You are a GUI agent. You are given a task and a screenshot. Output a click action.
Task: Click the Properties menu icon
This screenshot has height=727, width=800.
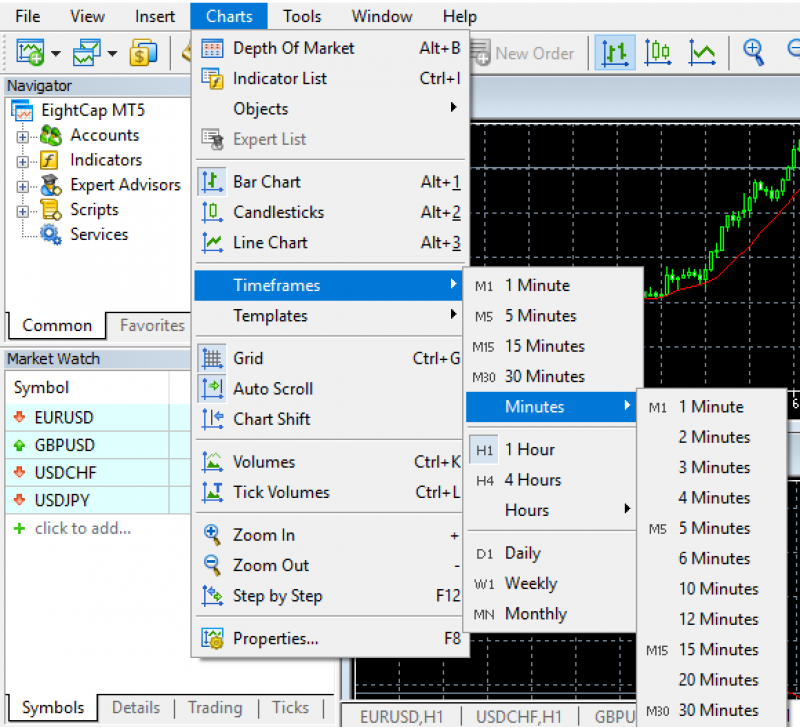tap(212, 638)
